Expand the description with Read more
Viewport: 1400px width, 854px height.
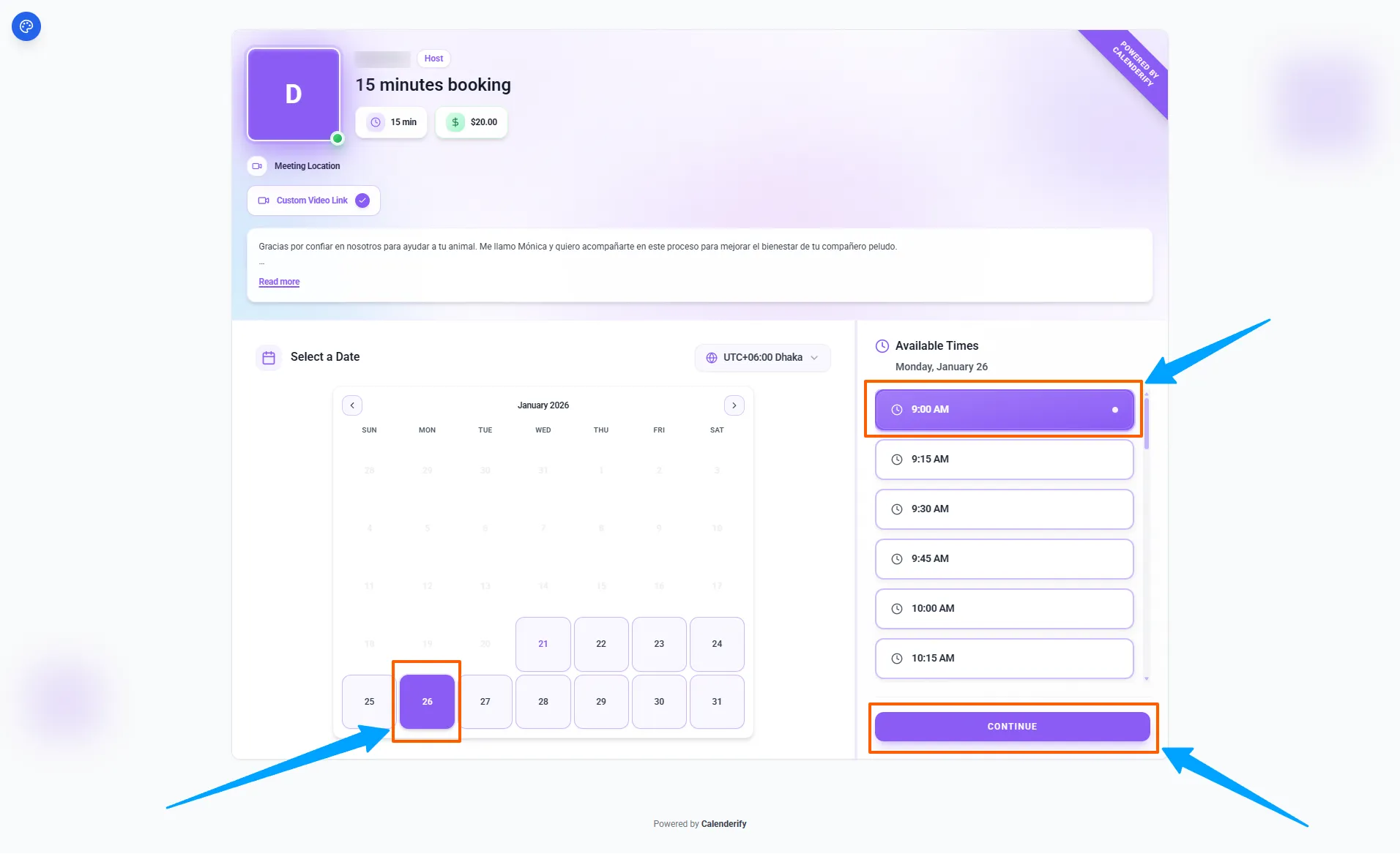(278, 281)
